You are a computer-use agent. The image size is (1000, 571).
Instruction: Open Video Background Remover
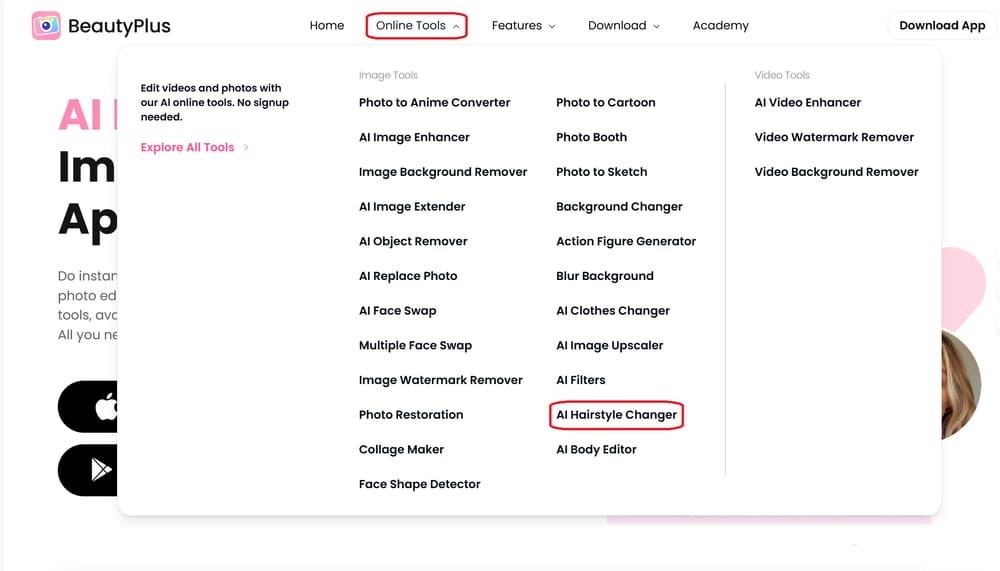[x=836, y=172]
